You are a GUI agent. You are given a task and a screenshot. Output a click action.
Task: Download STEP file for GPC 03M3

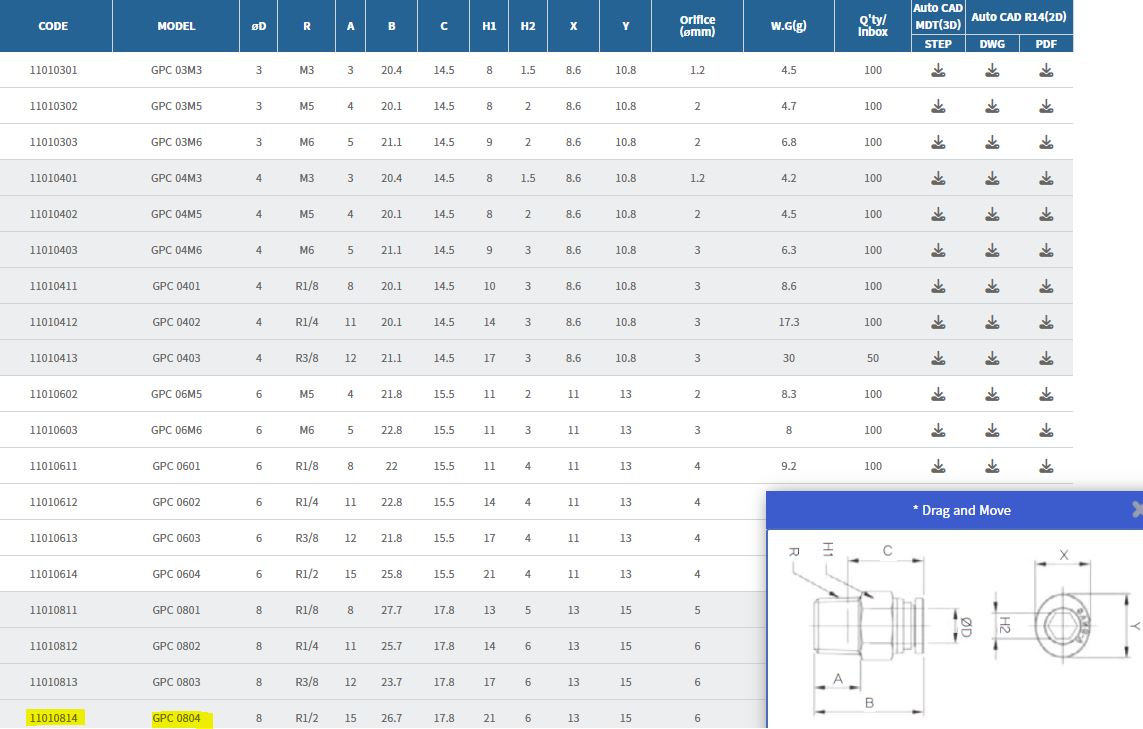pos(938,70)
